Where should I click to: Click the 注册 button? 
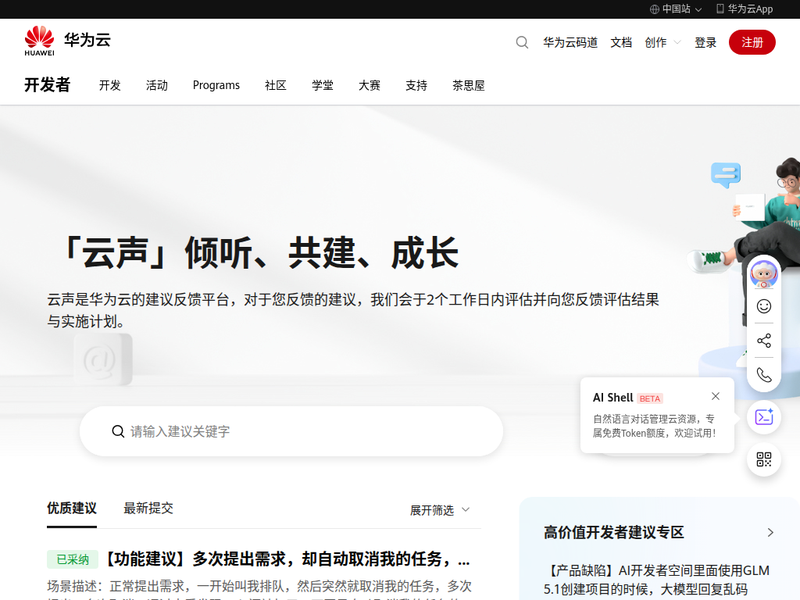pyautogui.click(x=752, y=42)
